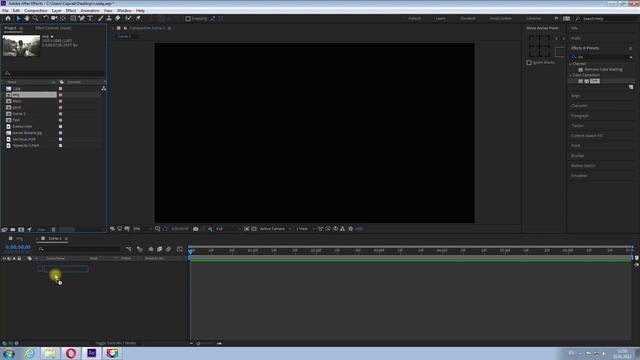Select the Rectangle shape tool

coord(73,18)
